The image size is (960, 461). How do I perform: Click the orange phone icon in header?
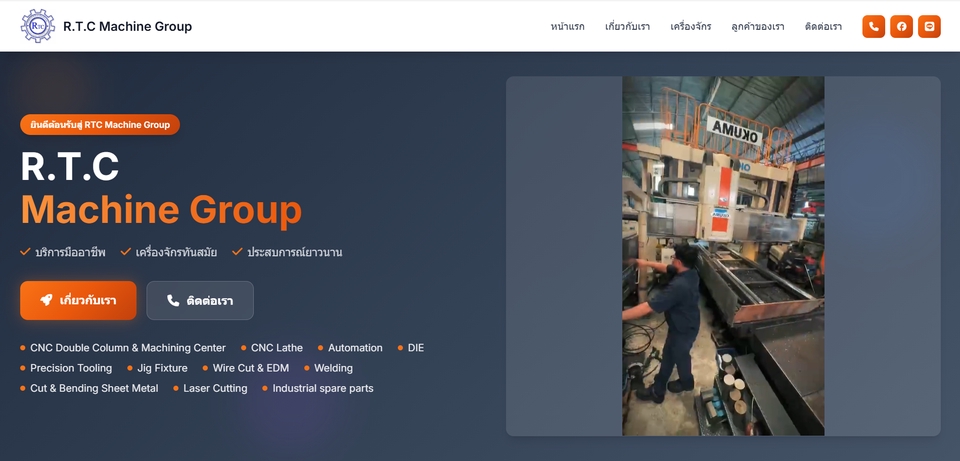[873, 26]
